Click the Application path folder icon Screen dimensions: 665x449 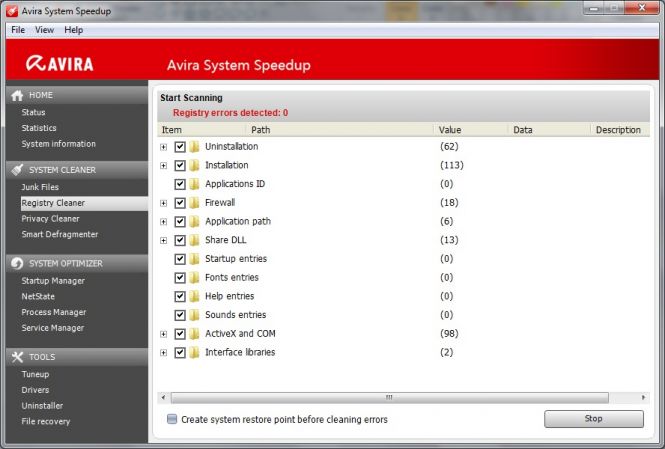[194, 221]
